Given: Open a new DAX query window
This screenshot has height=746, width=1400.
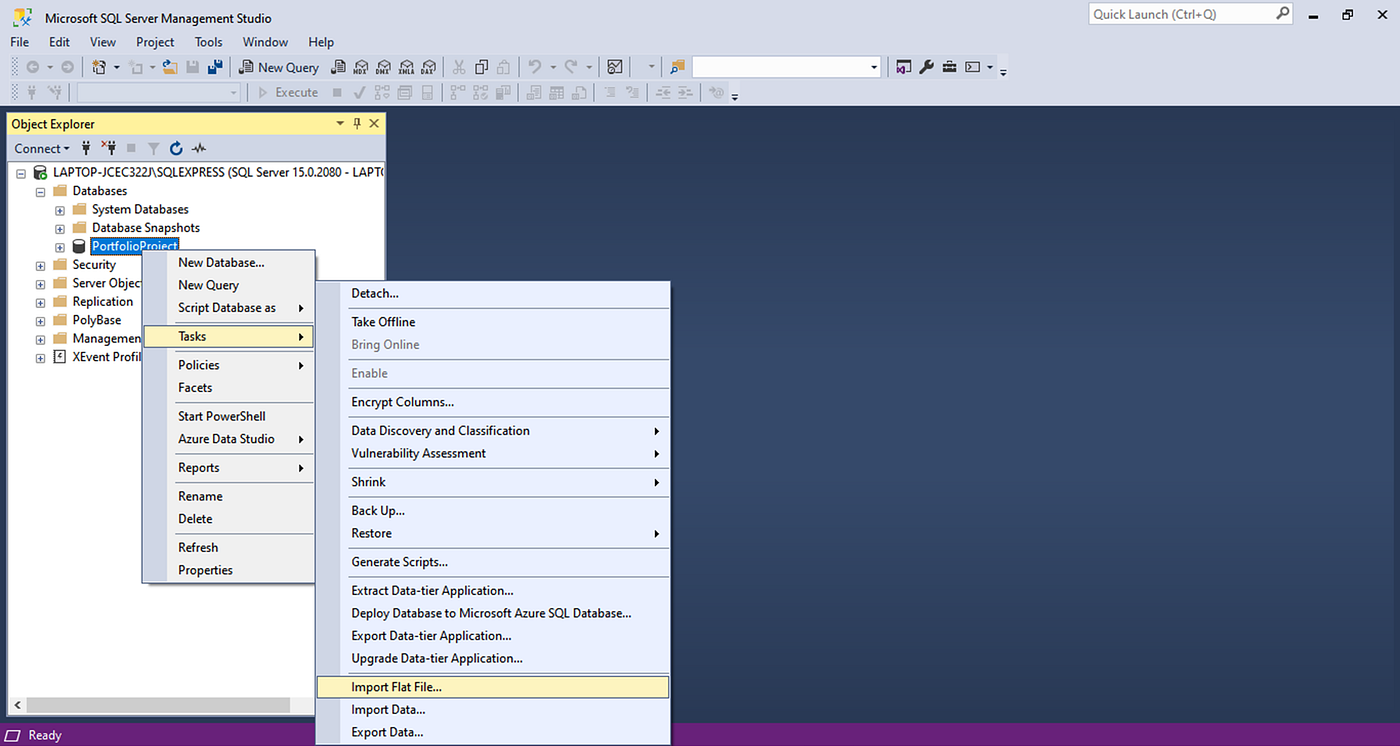Looking at the screenshot, I should tap(428, 67).
